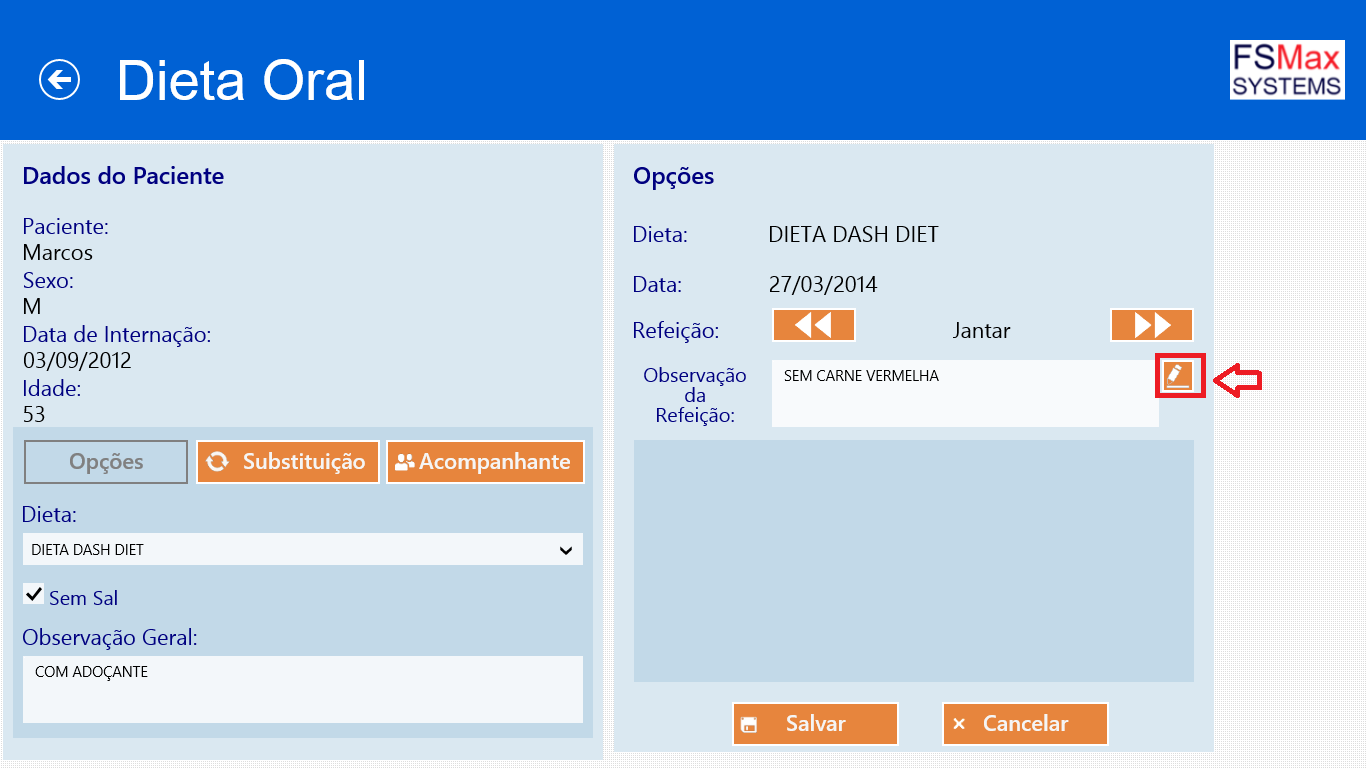This screenshot has height=768, width=1366.
Task: Select the Opções button
Action: coord(106,462)
